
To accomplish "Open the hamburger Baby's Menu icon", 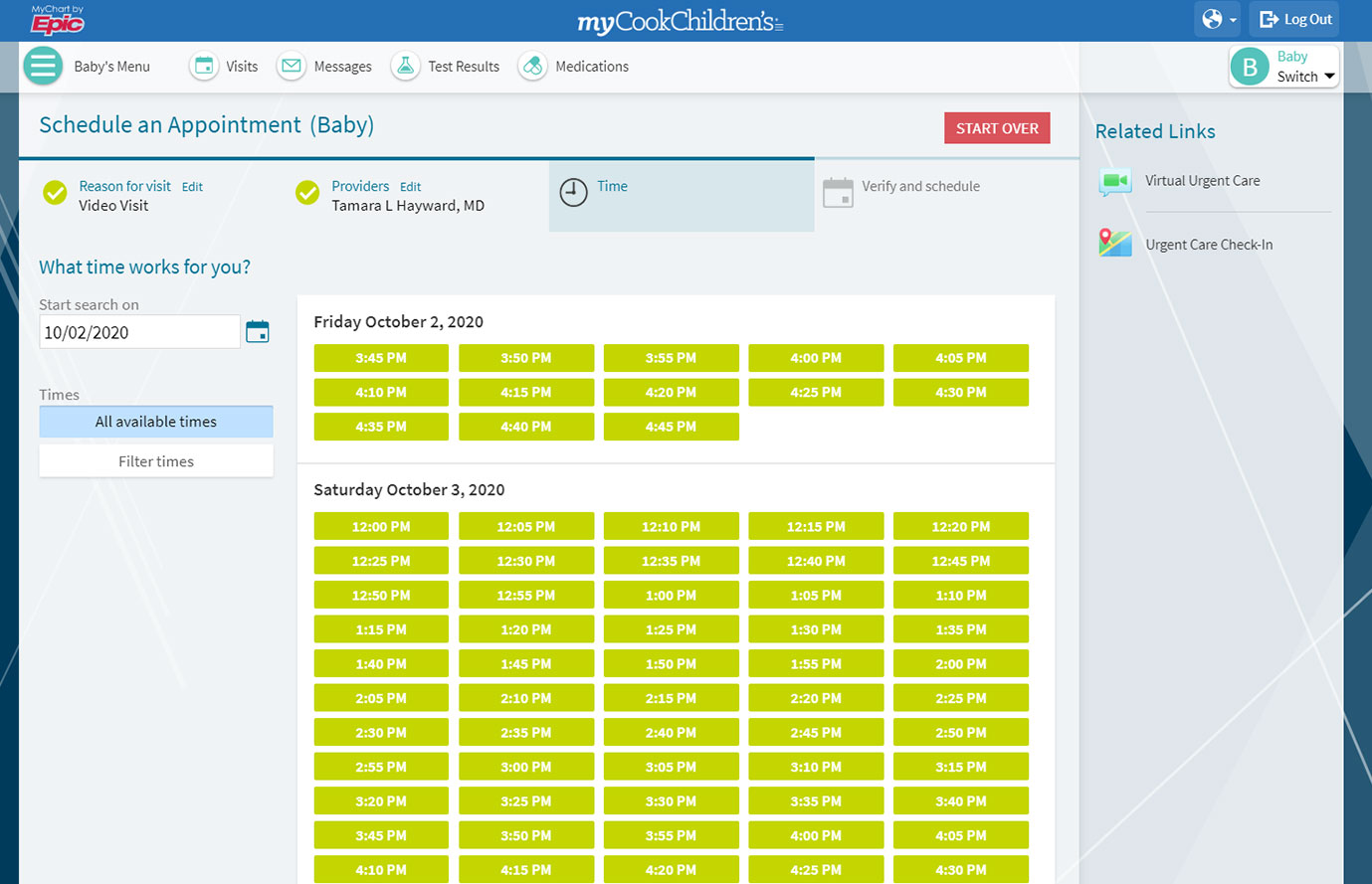I will [43, 67].
